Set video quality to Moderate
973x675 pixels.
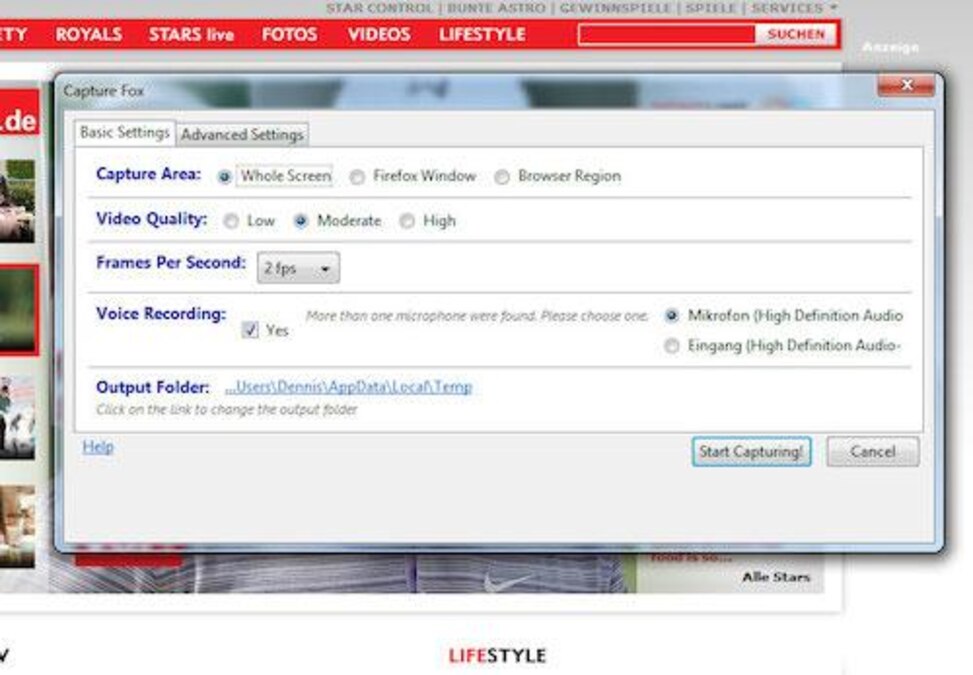(301, 222)
